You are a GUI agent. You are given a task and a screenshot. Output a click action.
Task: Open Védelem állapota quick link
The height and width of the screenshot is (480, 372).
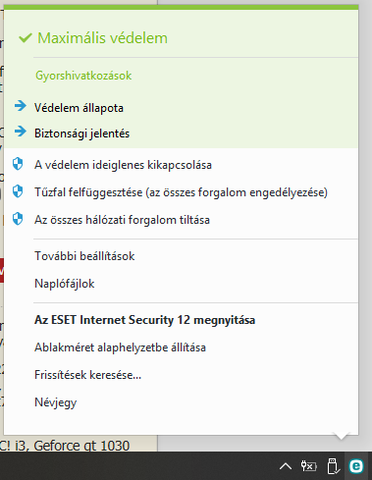pos(79,108)
